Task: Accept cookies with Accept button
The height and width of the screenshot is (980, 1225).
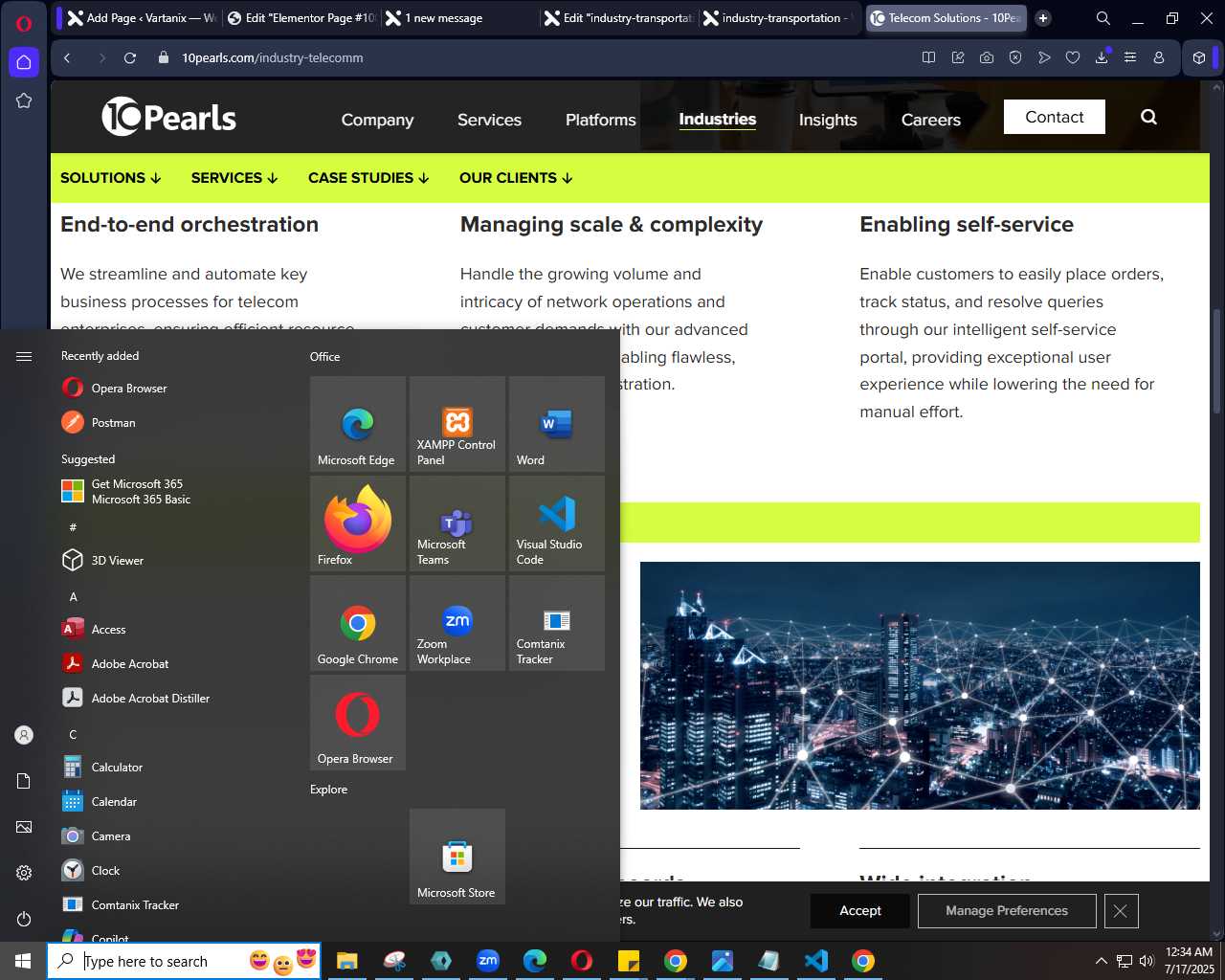Action: (859, 910)
